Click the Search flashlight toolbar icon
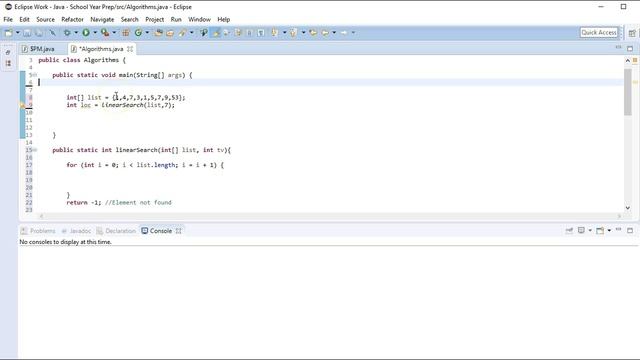640x360 pixels. click(182, 33)
